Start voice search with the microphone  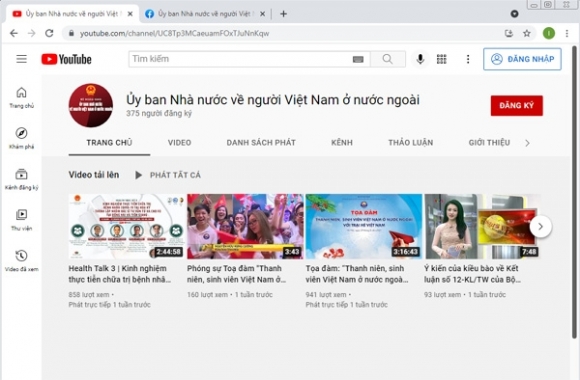[x=420, y=59]
